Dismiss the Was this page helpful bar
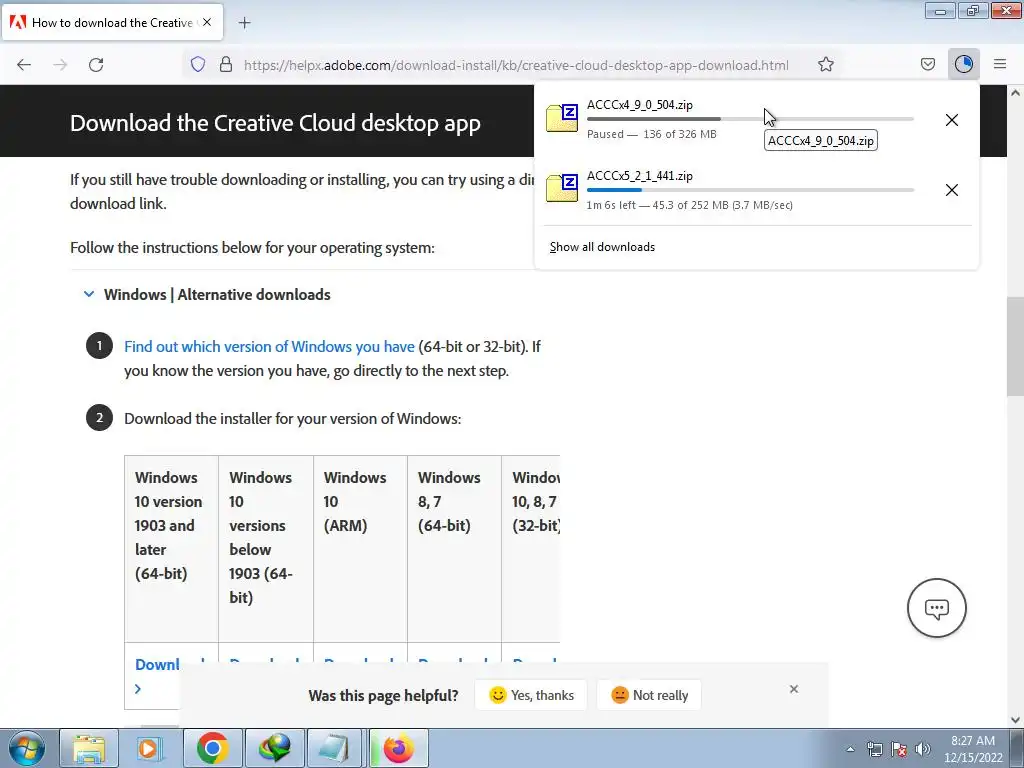1024x768 pixels. point(793,689)
